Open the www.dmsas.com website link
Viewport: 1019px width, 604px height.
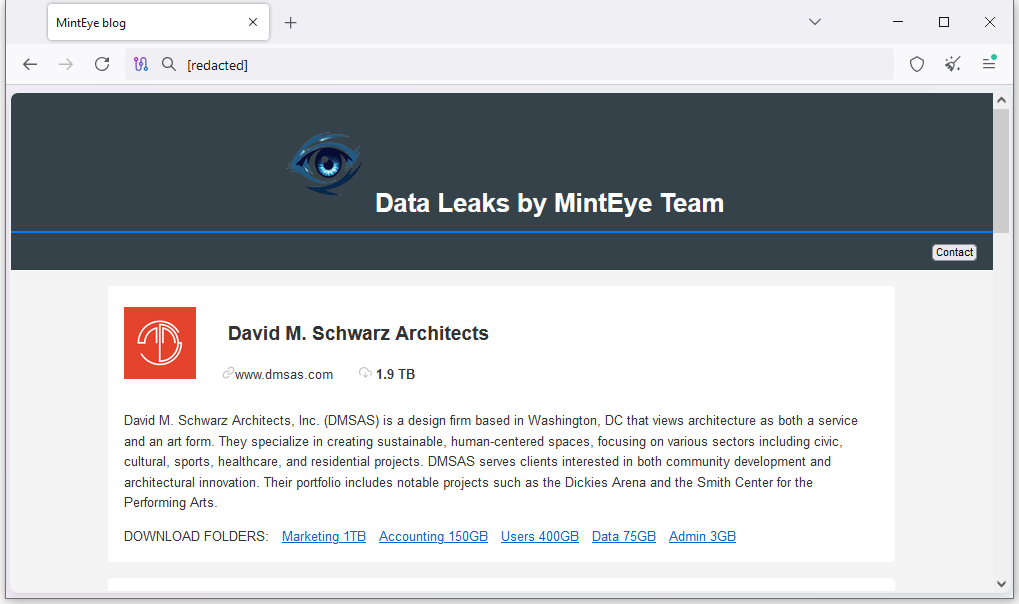click(x=284, y=374)
